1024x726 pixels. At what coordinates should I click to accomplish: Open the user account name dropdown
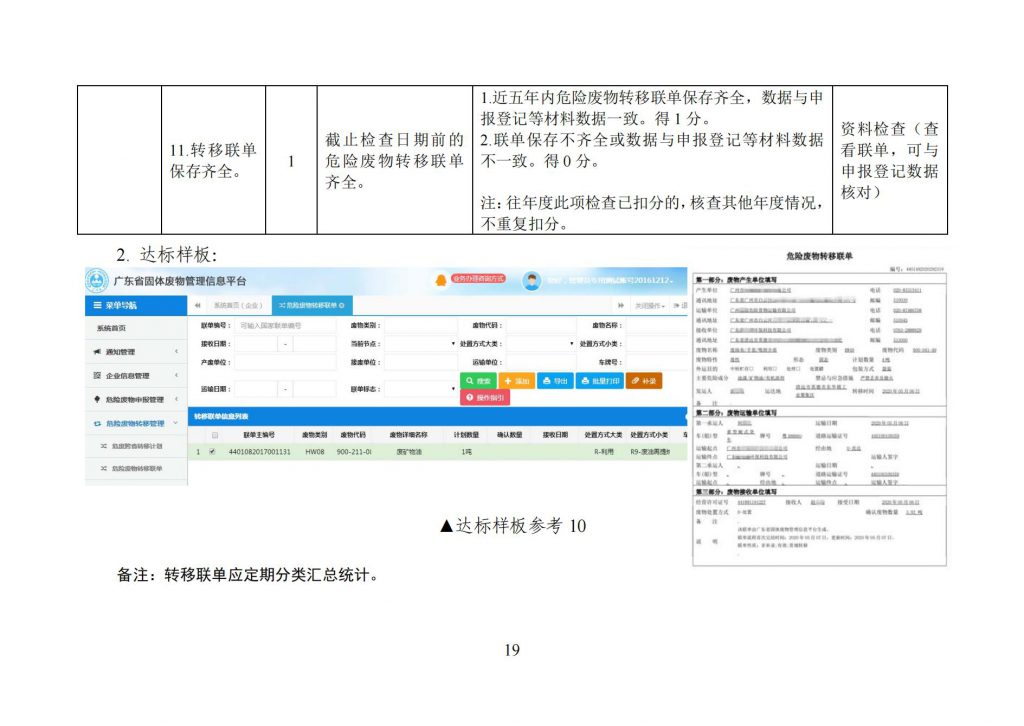[x=611, y=281]
